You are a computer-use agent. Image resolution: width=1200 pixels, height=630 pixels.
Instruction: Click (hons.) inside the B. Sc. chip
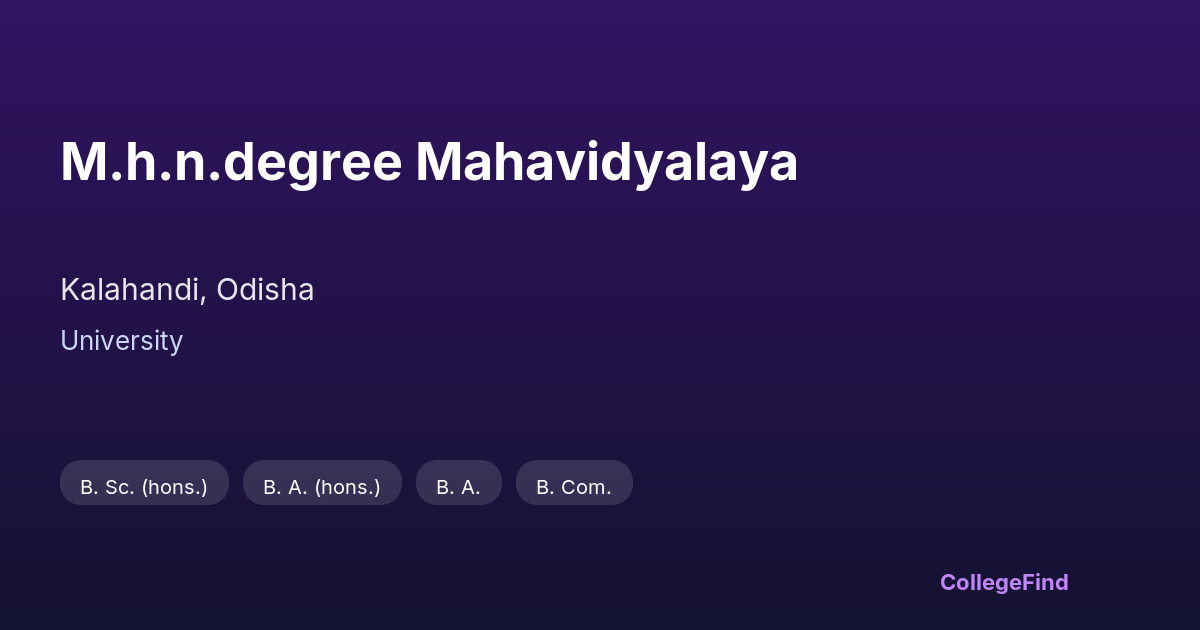tap(174, 487)
